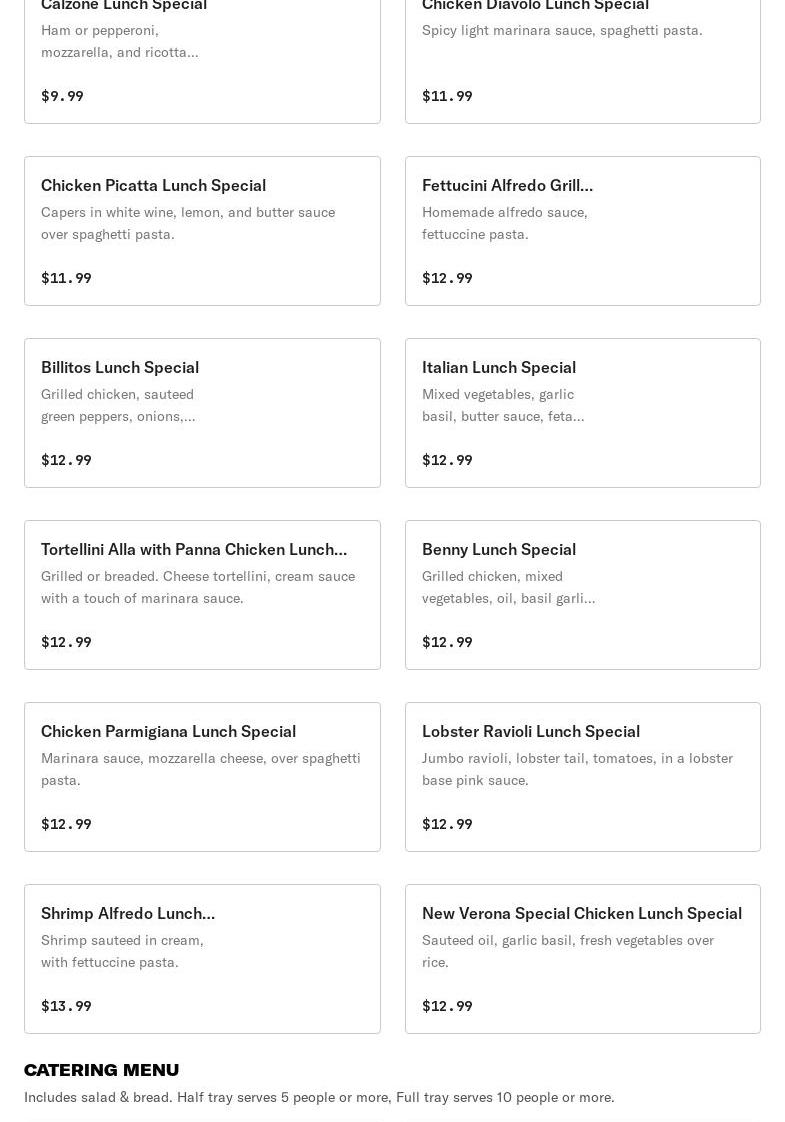Open Tortellini Alla with Panna Chicken Lunch
The image size is (785, 1122).
pos(194,549)
